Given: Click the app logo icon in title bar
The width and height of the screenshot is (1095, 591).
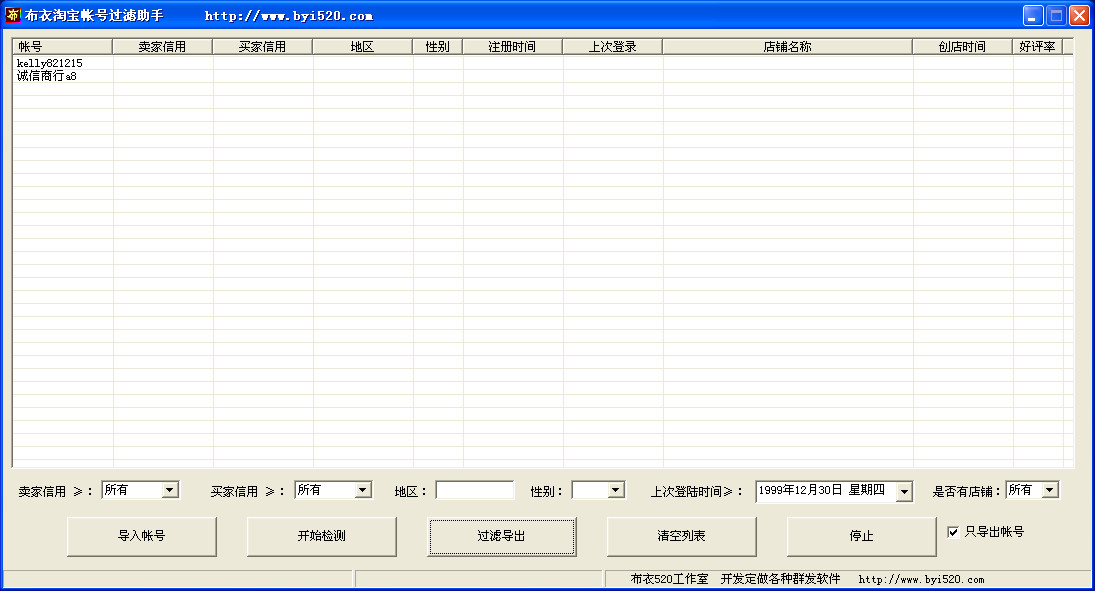Looking at the screenshot, I should pos(13,15).
